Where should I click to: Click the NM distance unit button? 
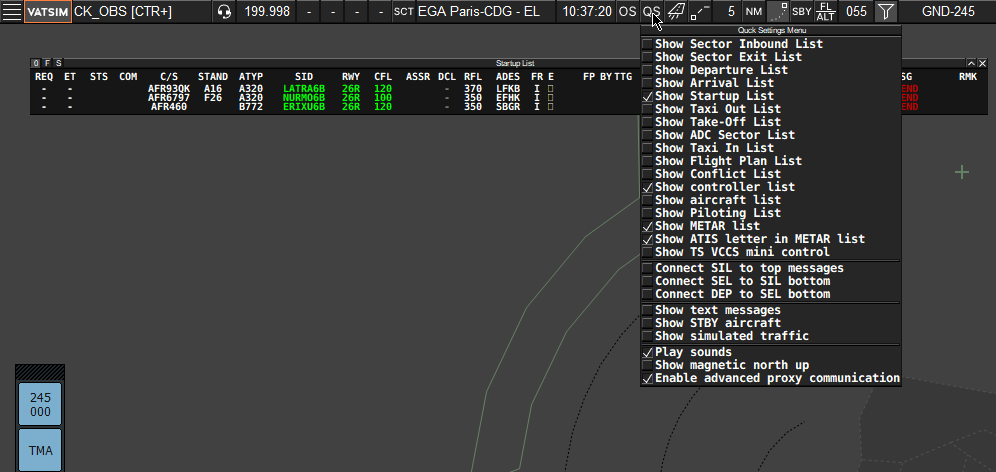point(754,11)
